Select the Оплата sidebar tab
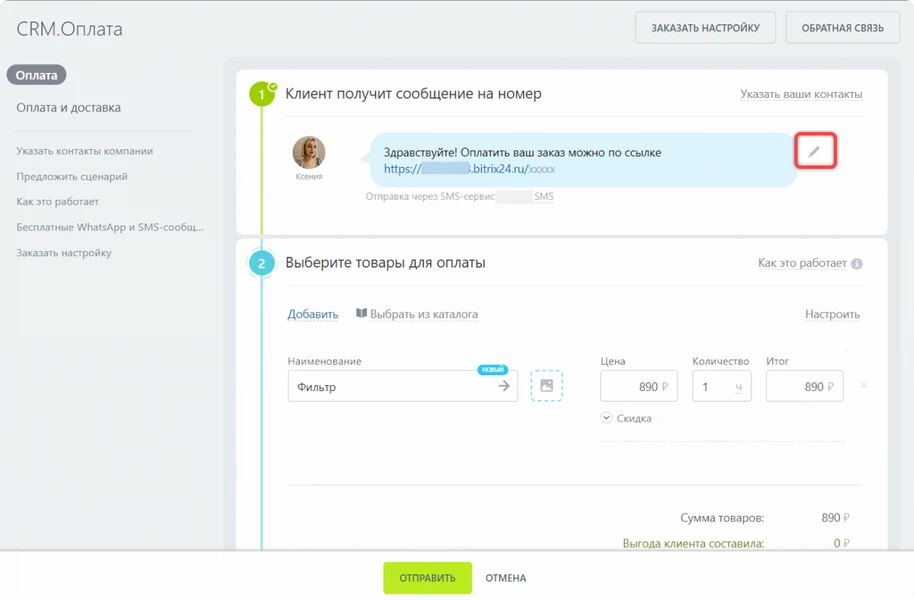 (x=35, y=74)
